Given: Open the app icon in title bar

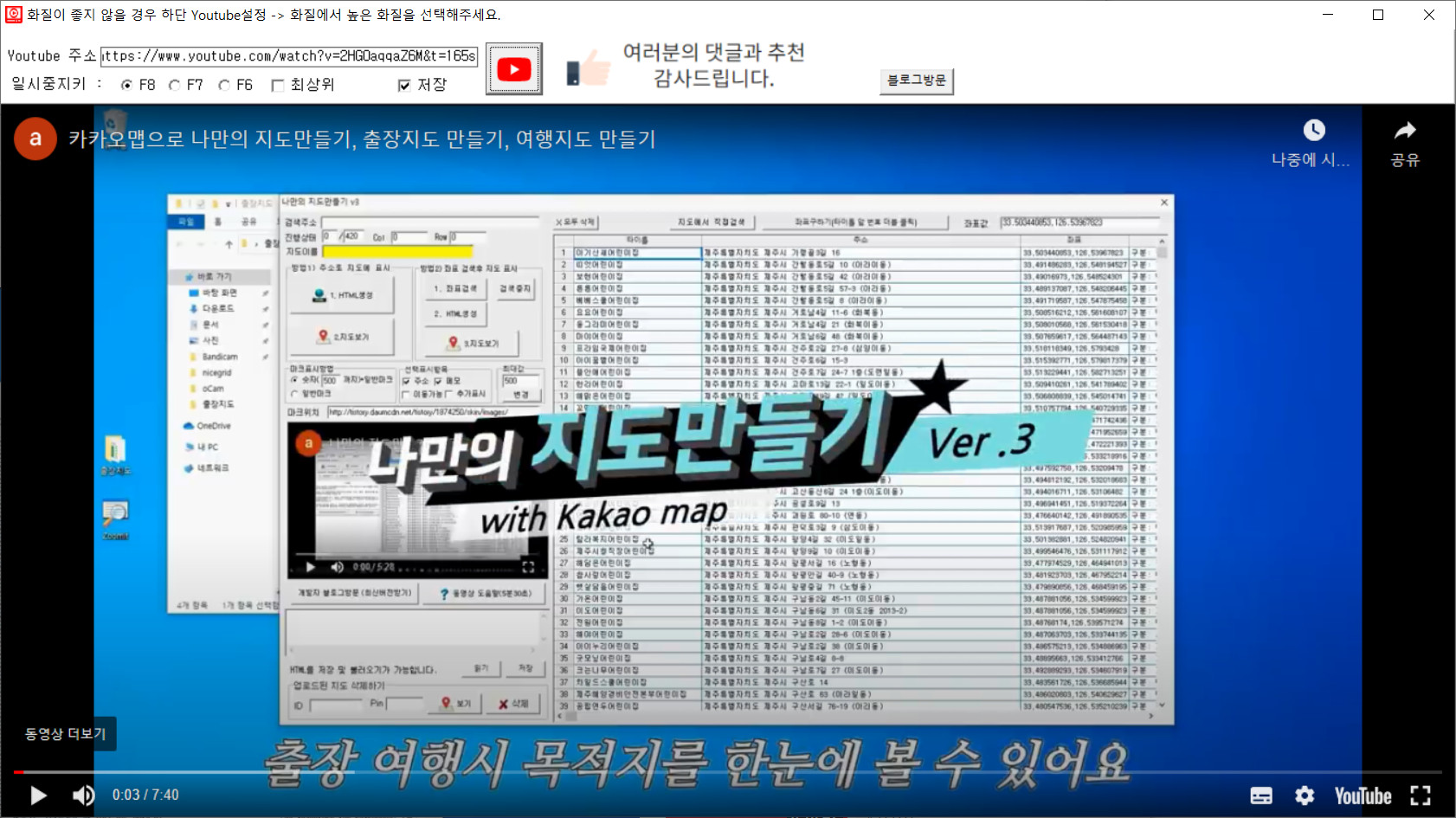Looking at the screenshot, I should pyautogui.click(x=14, y=14).
